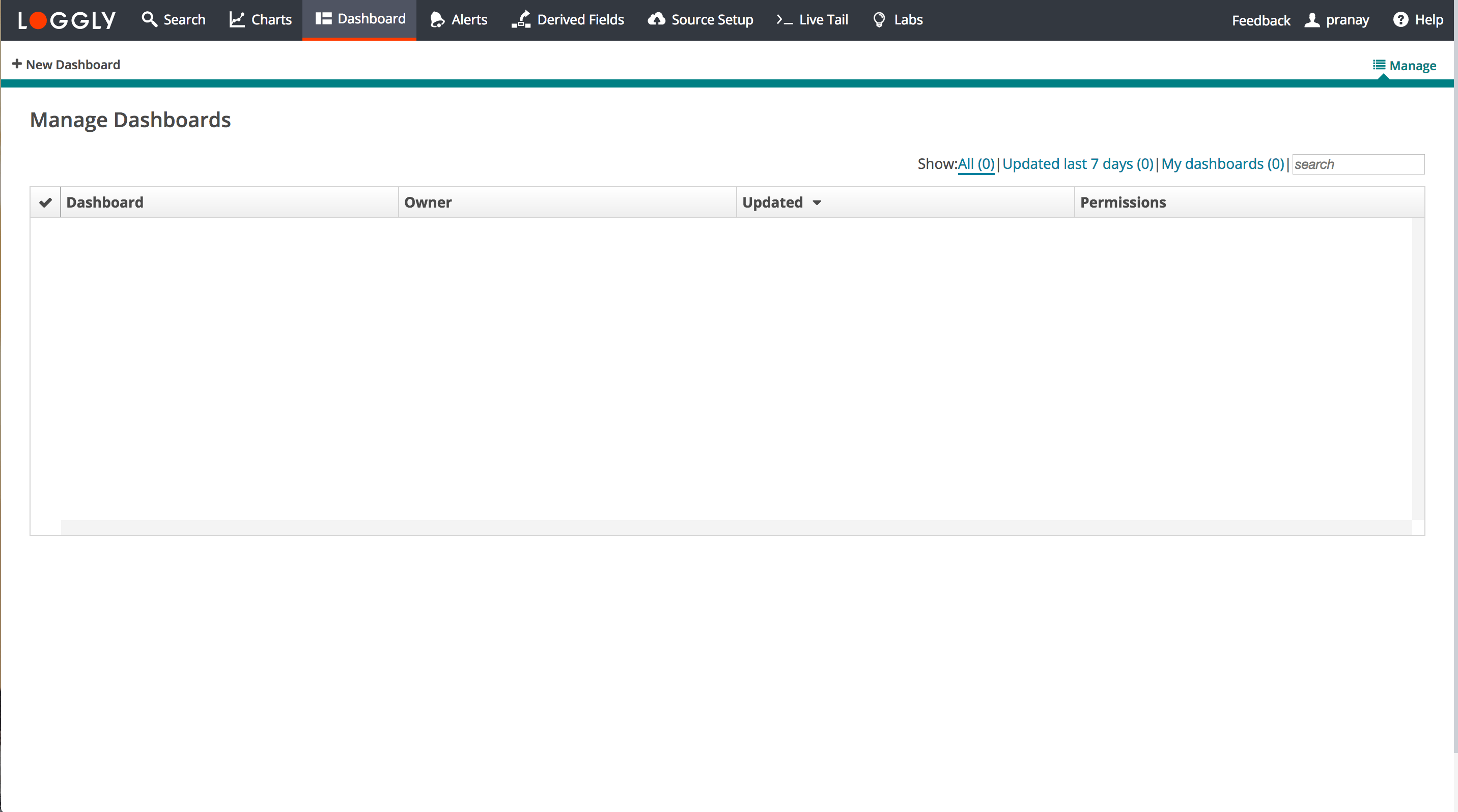Click the Loggly logo

coord(67,20)
